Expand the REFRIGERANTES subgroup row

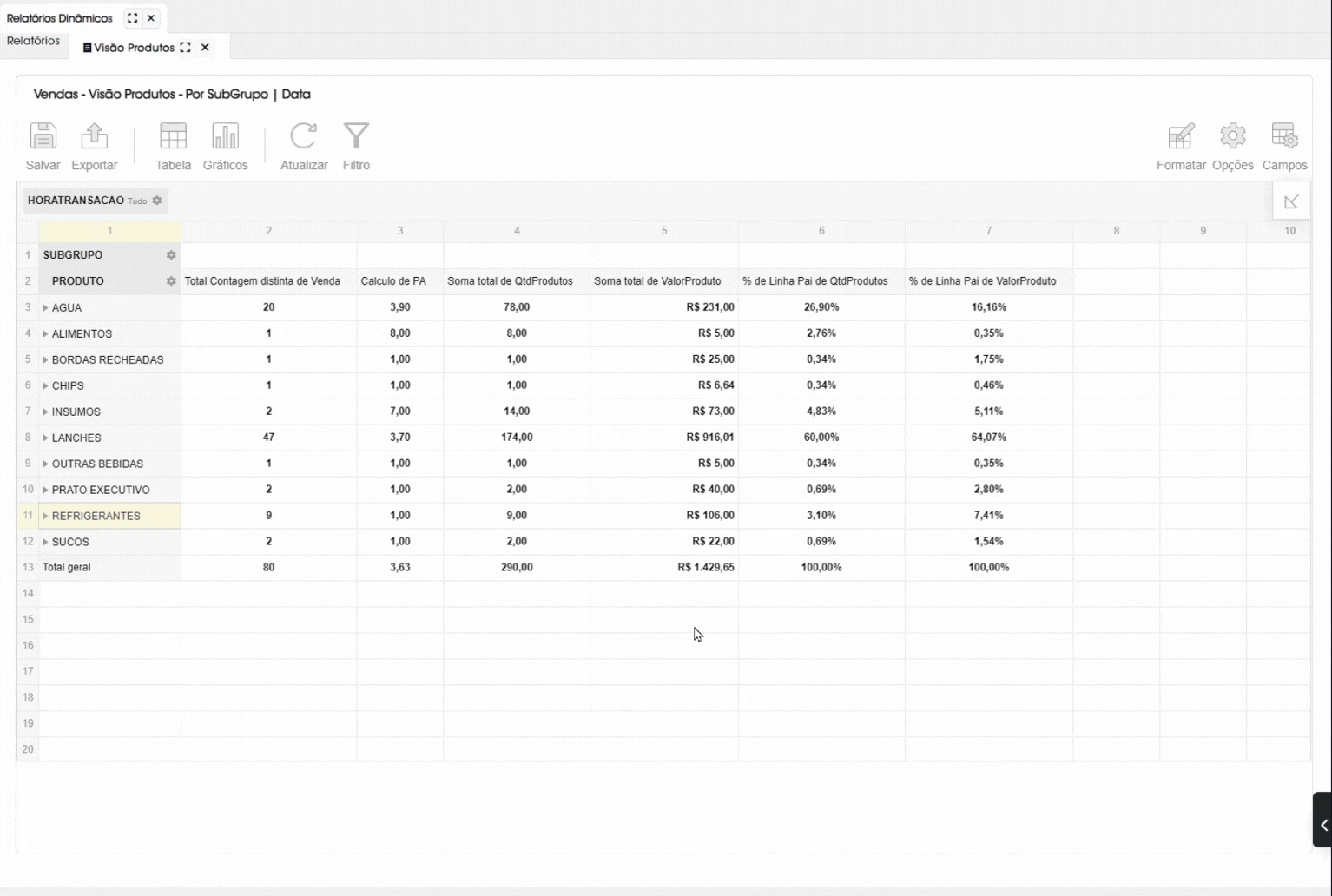coord(45,516)
